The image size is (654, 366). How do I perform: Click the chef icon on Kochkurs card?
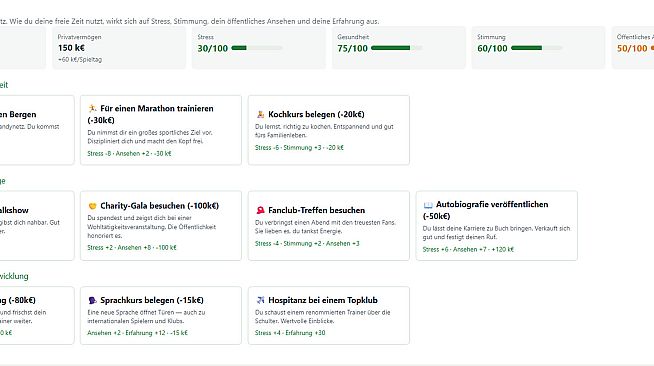click(x=260, y=114)
